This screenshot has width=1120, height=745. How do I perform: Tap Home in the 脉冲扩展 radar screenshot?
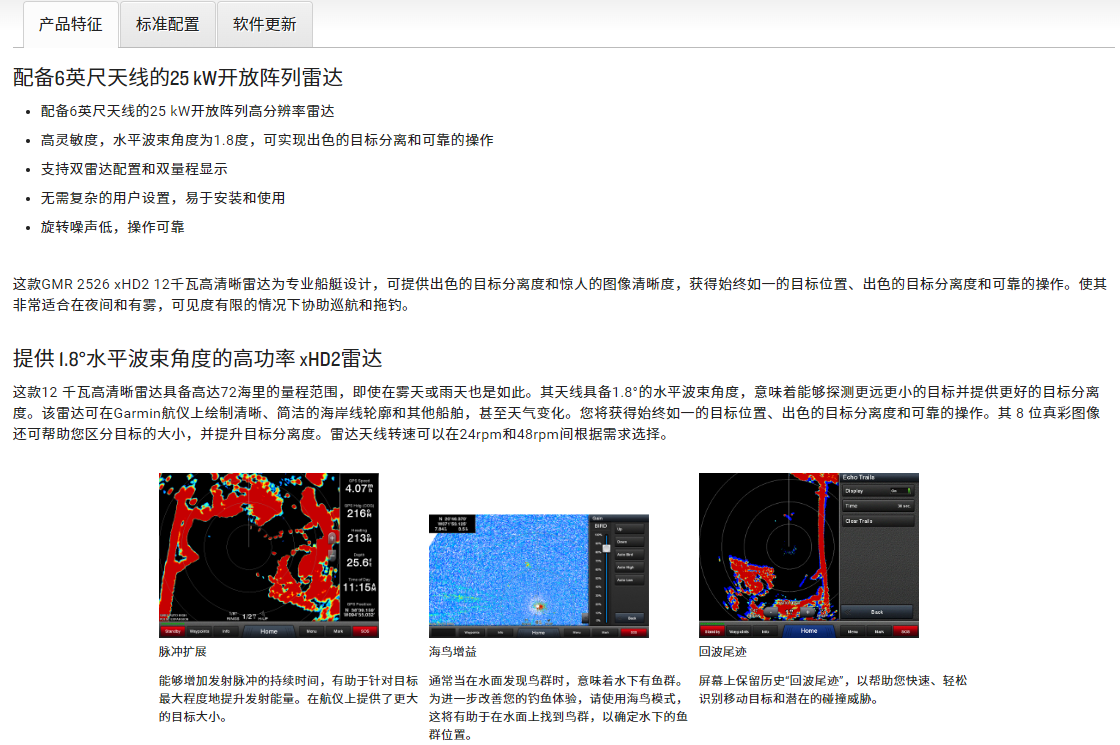point(268,632)
